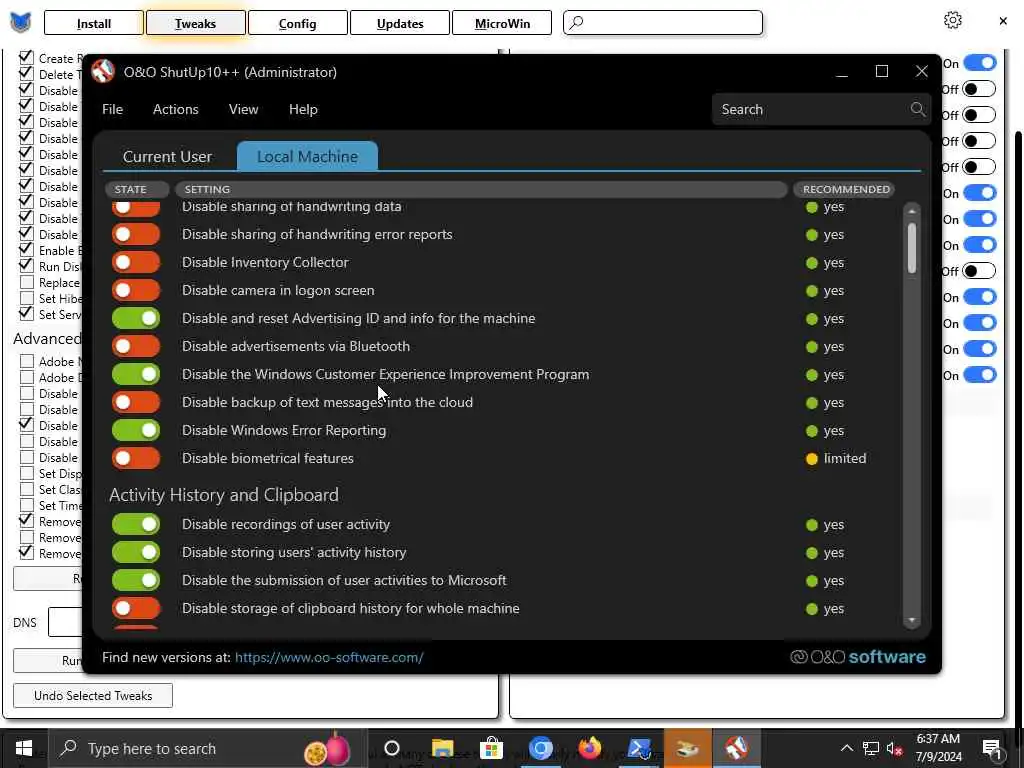
Task: Open MicroWin tab in WinUtil
Action: pos(502,24)
